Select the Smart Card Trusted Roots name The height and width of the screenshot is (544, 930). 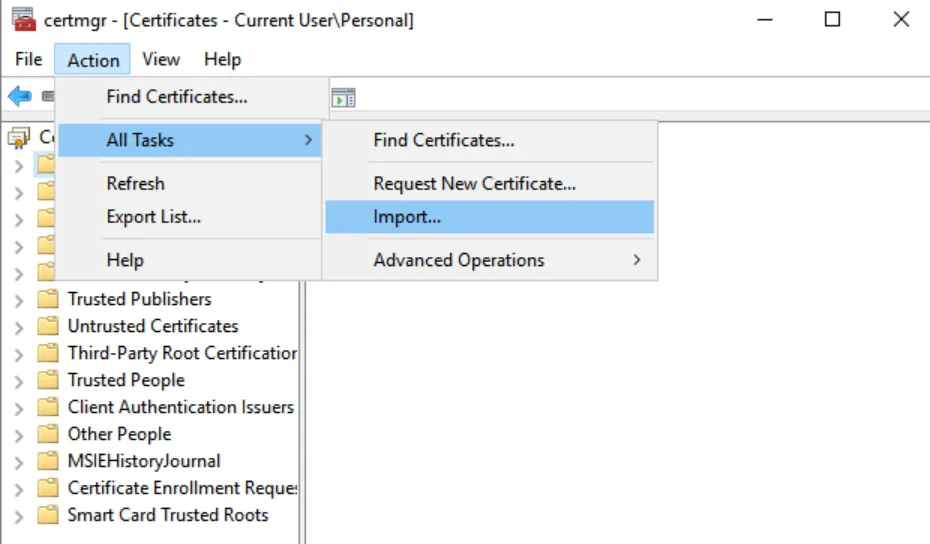tap(168, 515)
